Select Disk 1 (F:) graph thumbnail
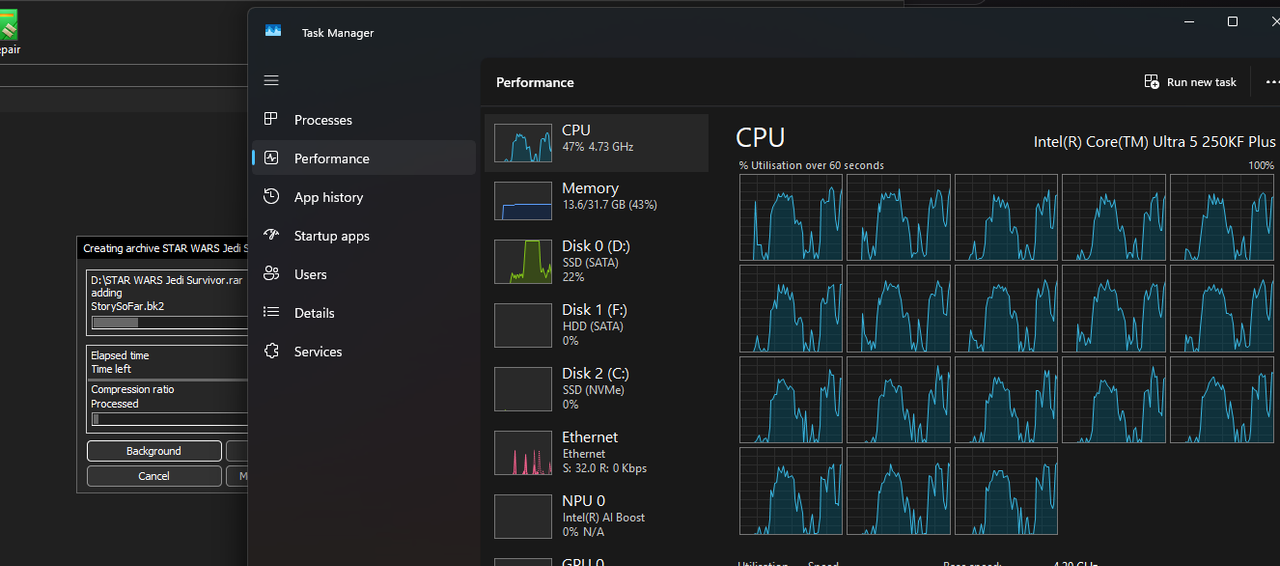This screenshot has width=1280, height=566. point(523,325)
